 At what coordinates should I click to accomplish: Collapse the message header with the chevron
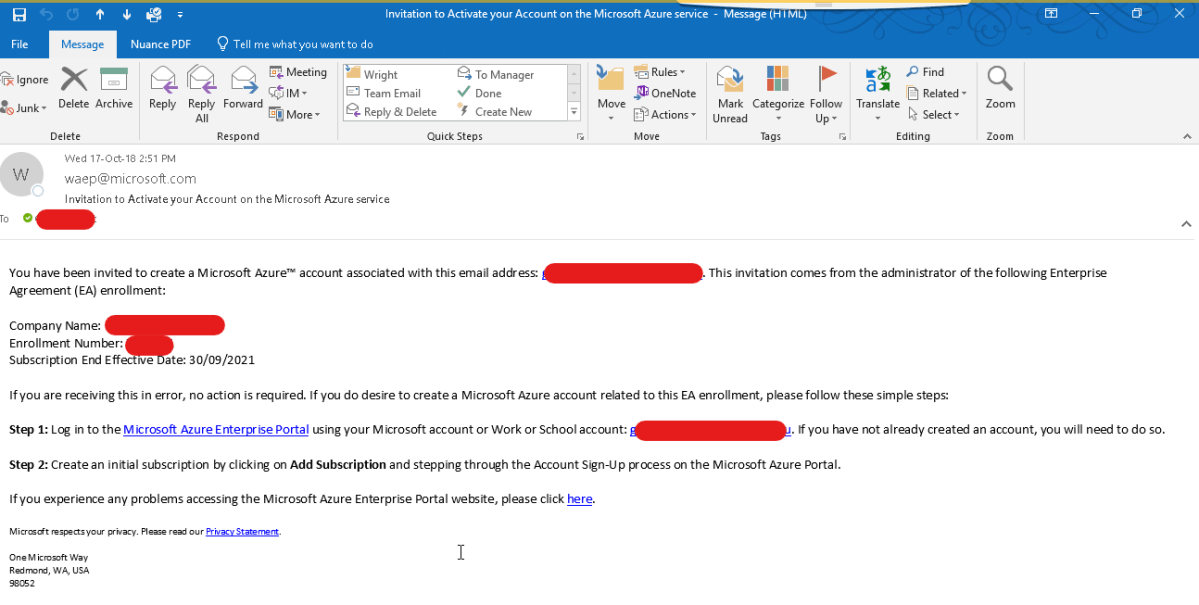tap(1186, 225)
